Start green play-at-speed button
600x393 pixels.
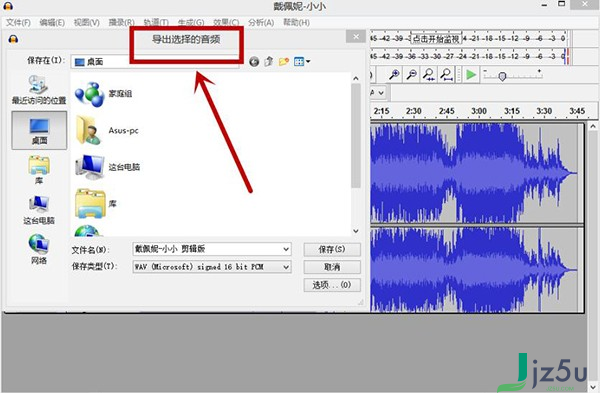click(x=471, y=75)
